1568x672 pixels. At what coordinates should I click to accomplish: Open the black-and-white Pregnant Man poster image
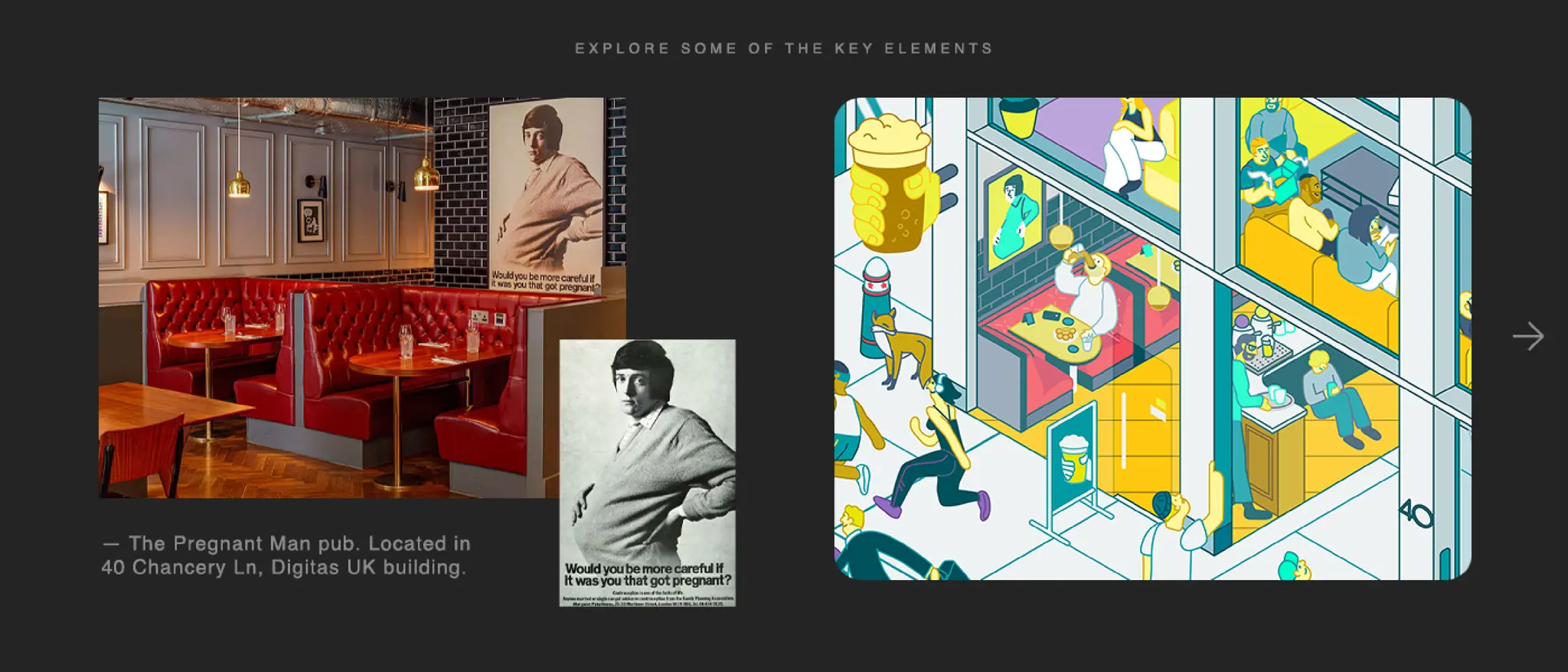pyautogui.click(x=648, y=473)
